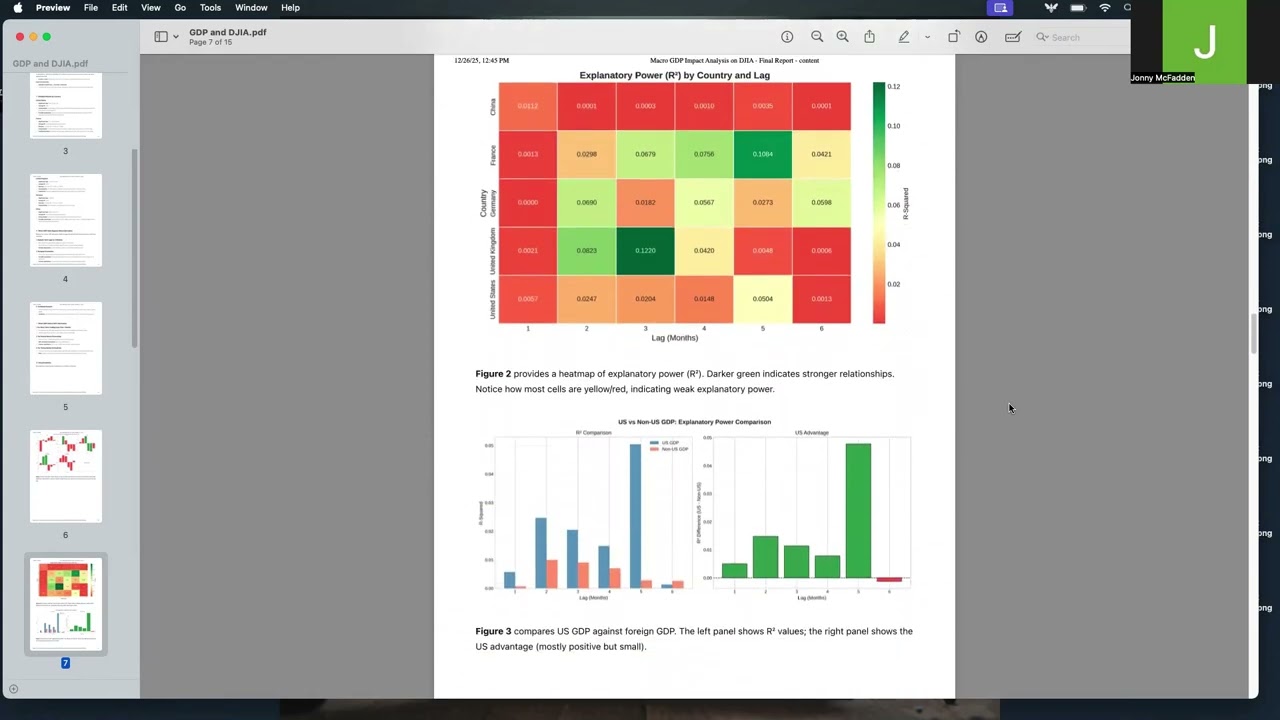Click the page header Macro GDP Impact Analysis
1280x720 pixels.
pos(734,60)
